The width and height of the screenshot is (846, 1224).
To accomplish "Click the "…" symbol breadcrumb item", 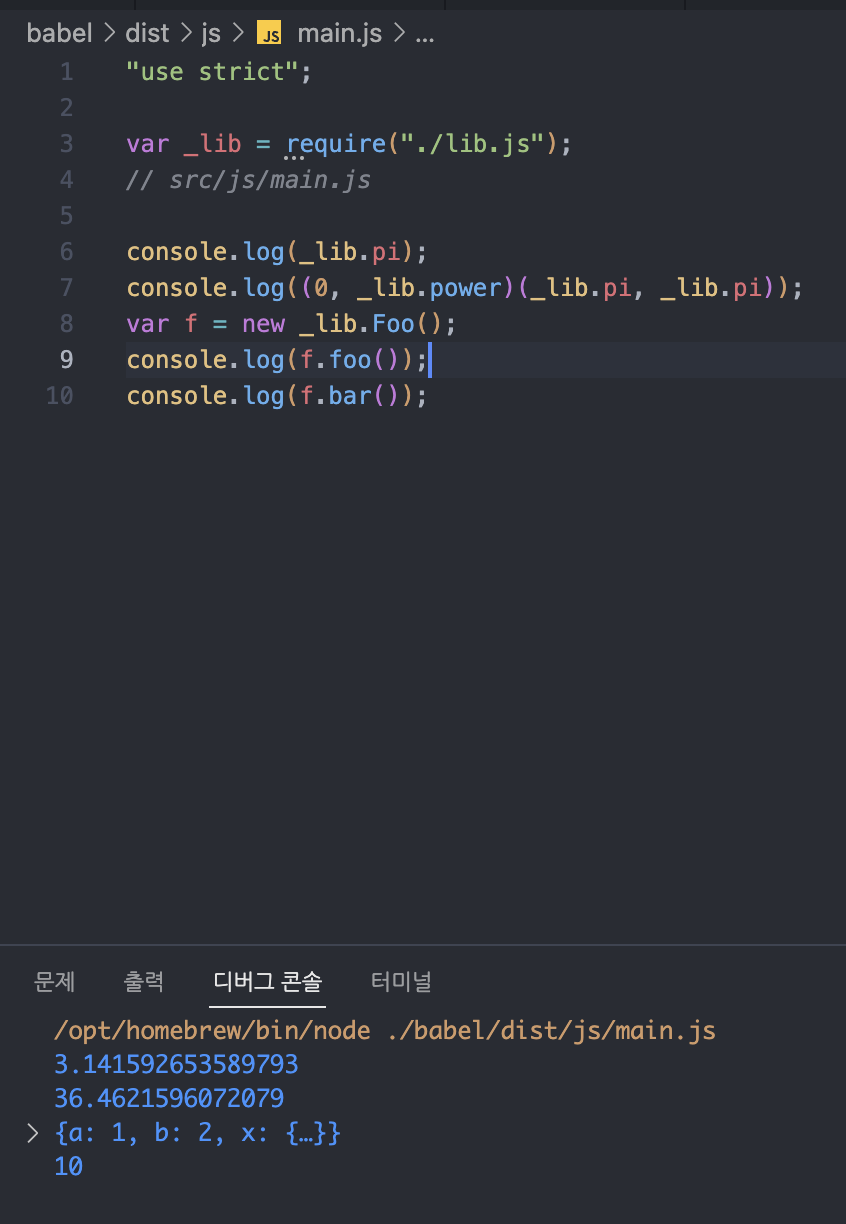I will pos(424,33).
